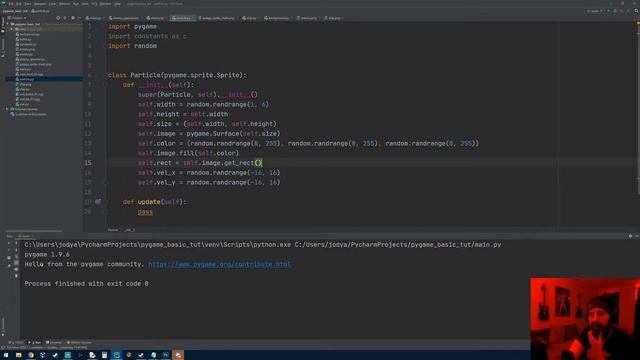This screenshot has width=640, height=360.
Task: Click the active particle.py editor tab
Action: click(x=182, y=18)
